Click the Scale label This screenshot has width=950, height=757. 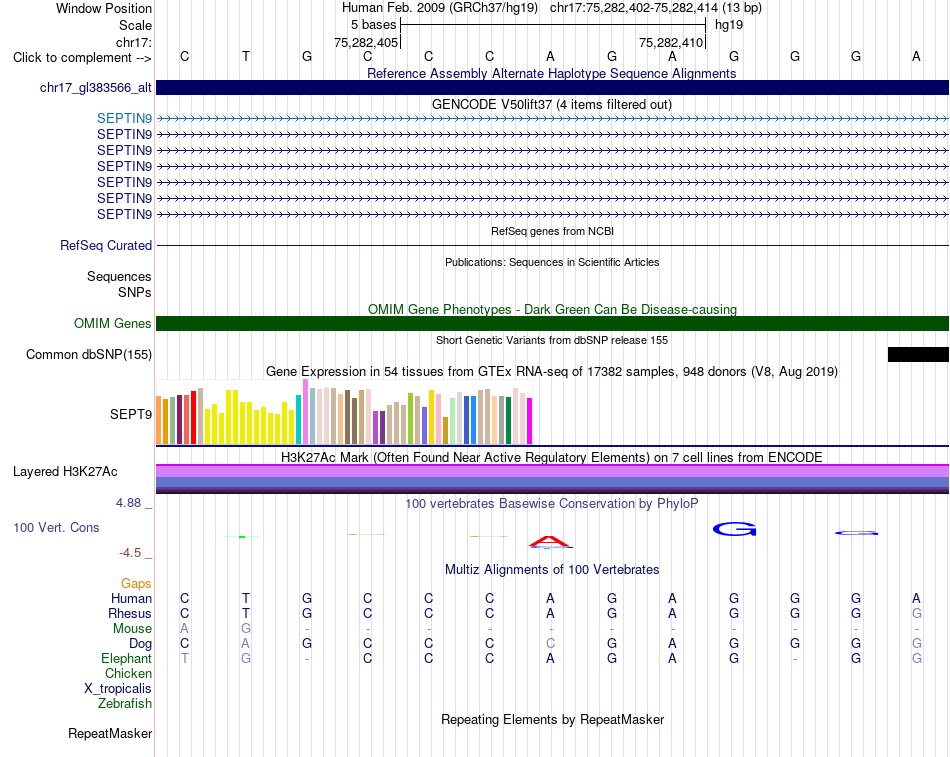(x=135, y=25)
